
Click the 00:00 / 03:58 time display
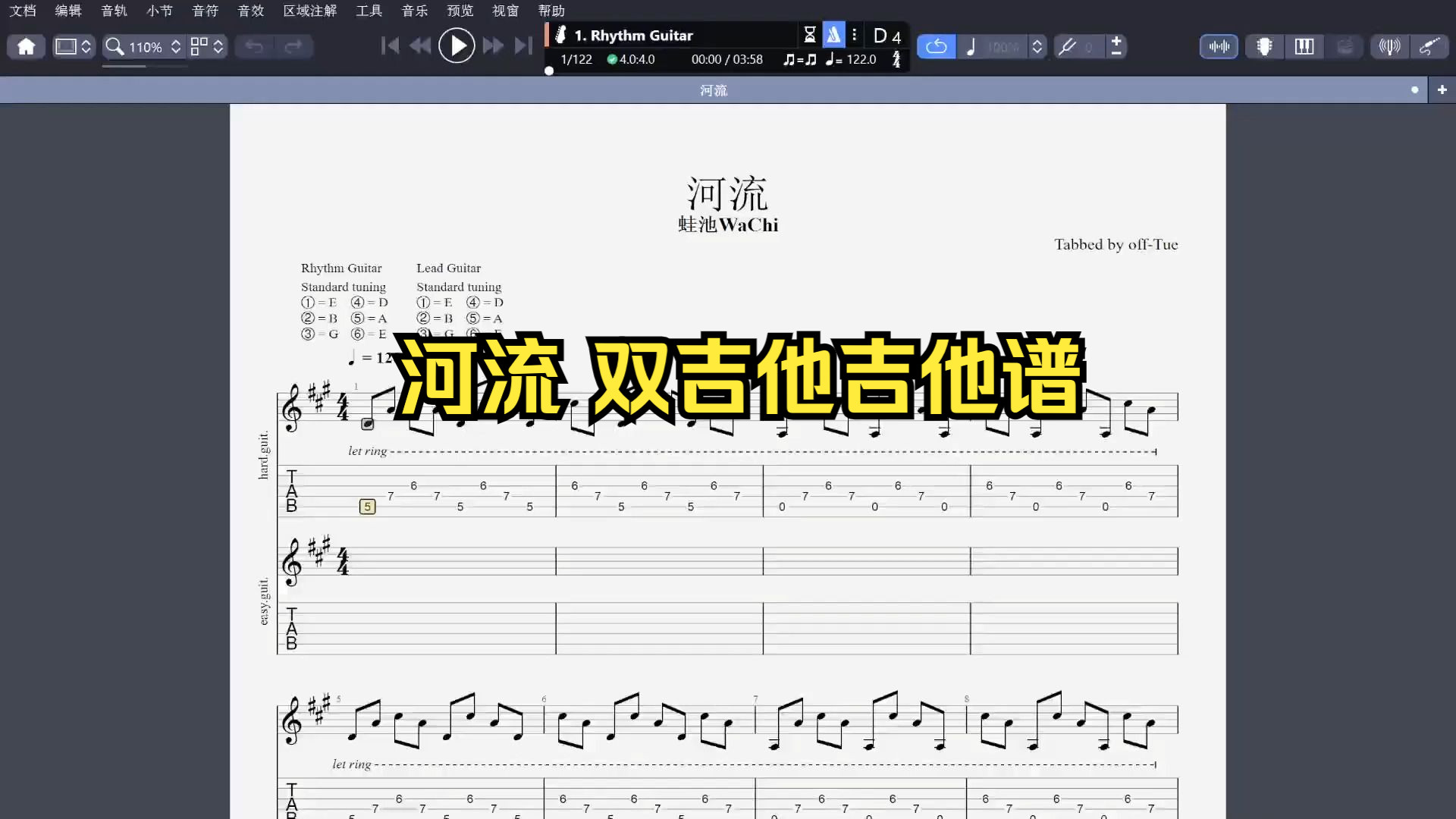pos(726,59)
